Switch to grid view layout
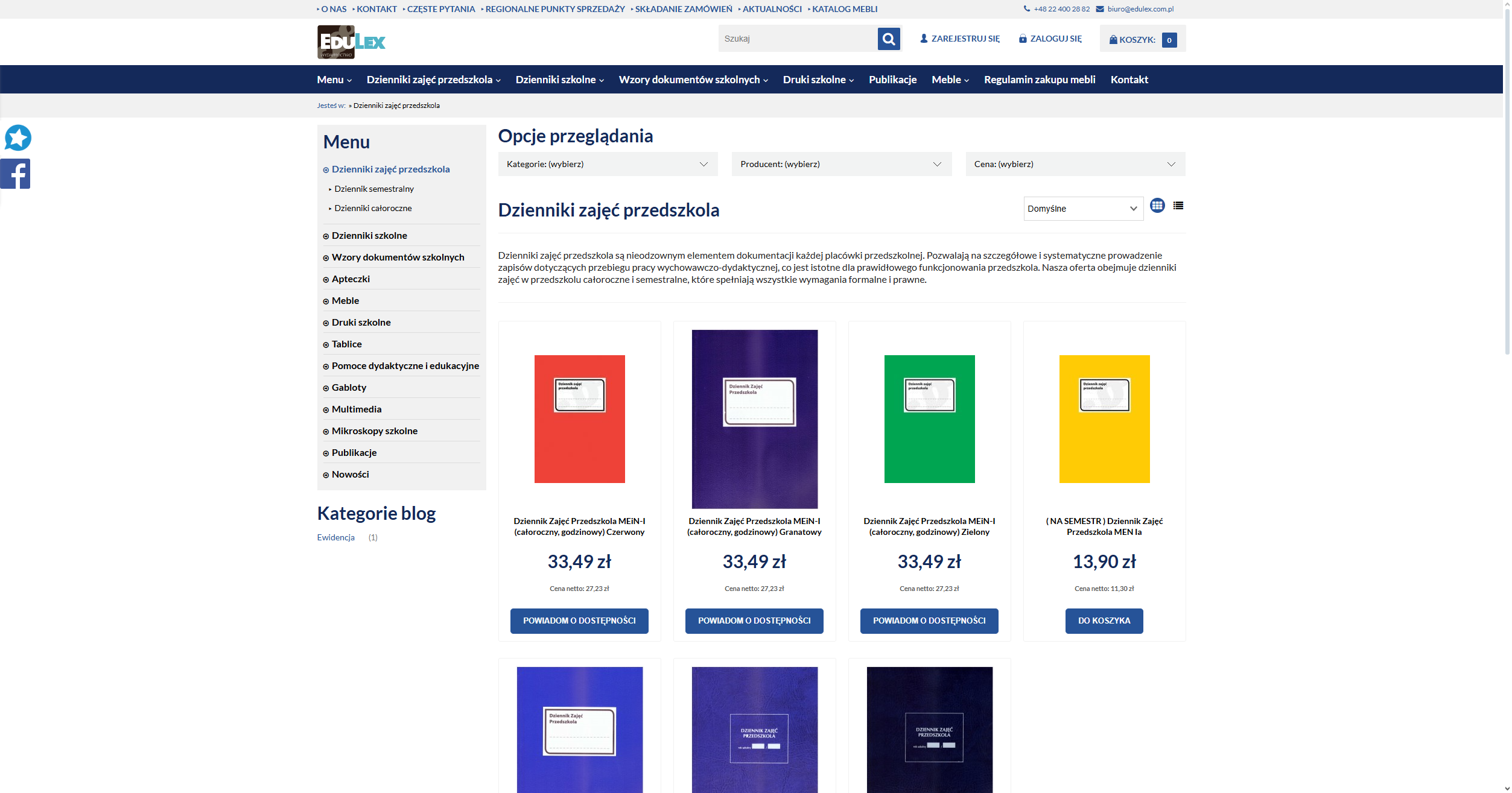The width and height of the screenshot is (1512, 793). pyautogui.click(x=1157, y=206)
